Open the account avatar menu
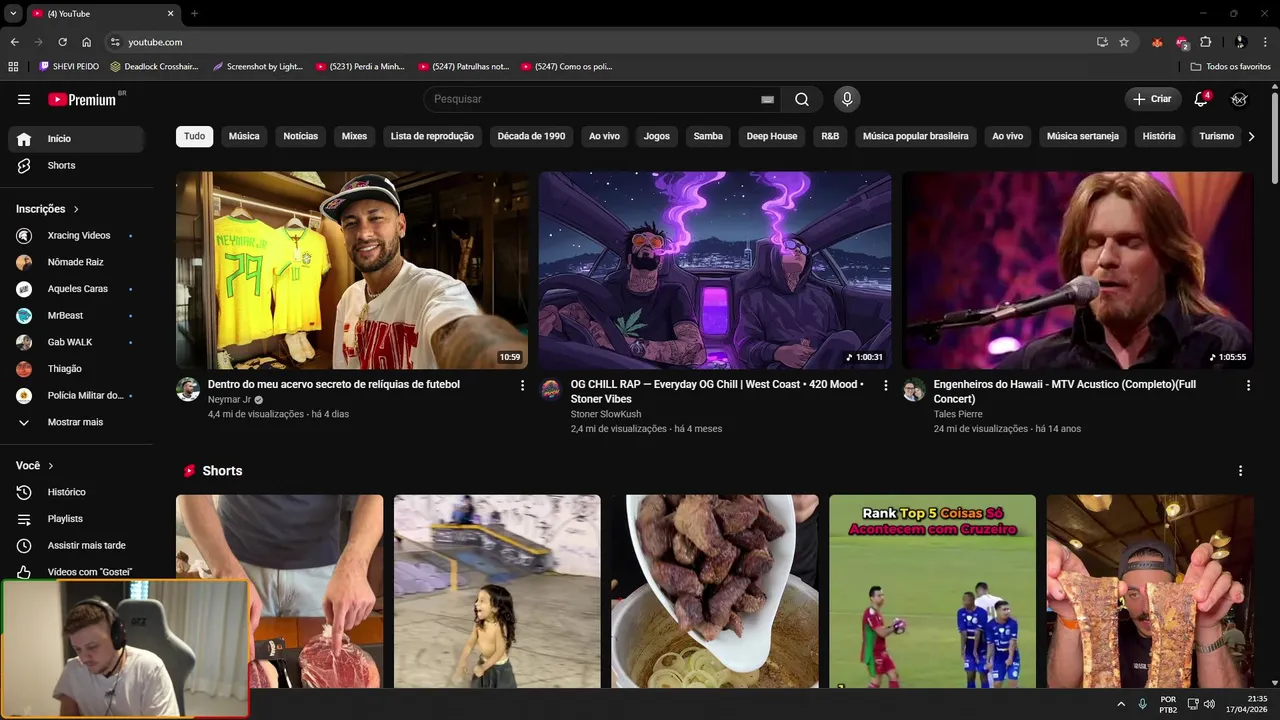The width and height of the screenshot is (1280, 720). [x=1239, y=99]
